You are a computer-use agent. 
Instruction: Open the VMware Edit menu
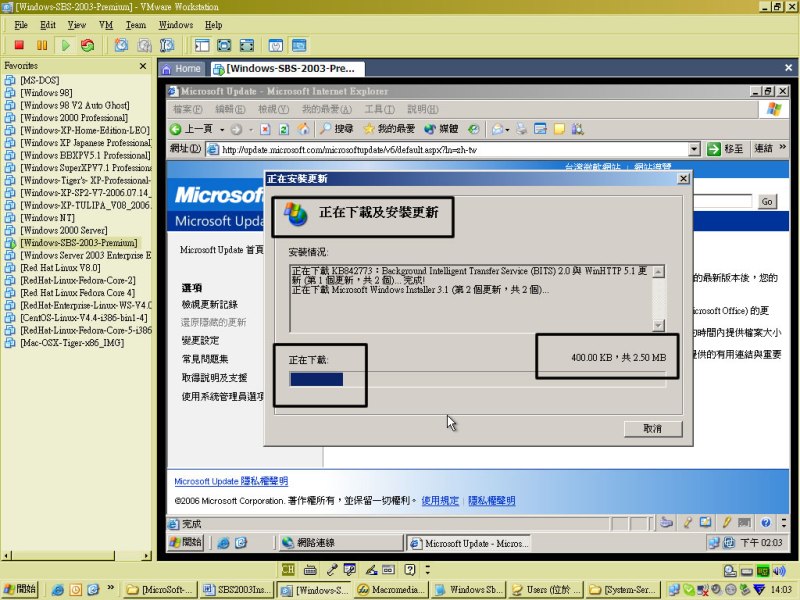(48, 25)
